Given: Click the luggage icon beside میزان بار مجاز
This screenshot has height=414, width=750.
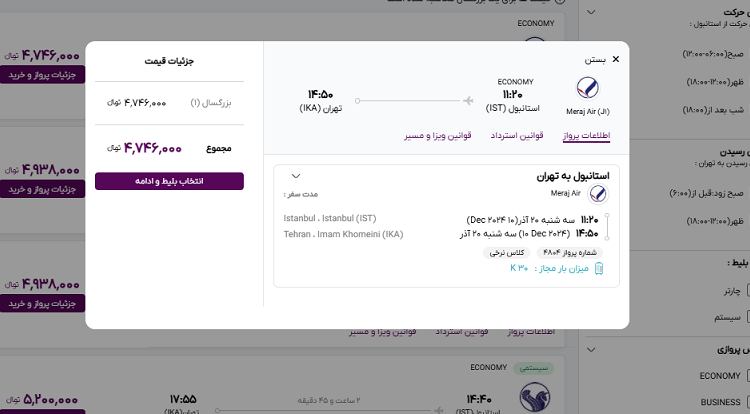Looking at the screenshot, I should 598,268.
